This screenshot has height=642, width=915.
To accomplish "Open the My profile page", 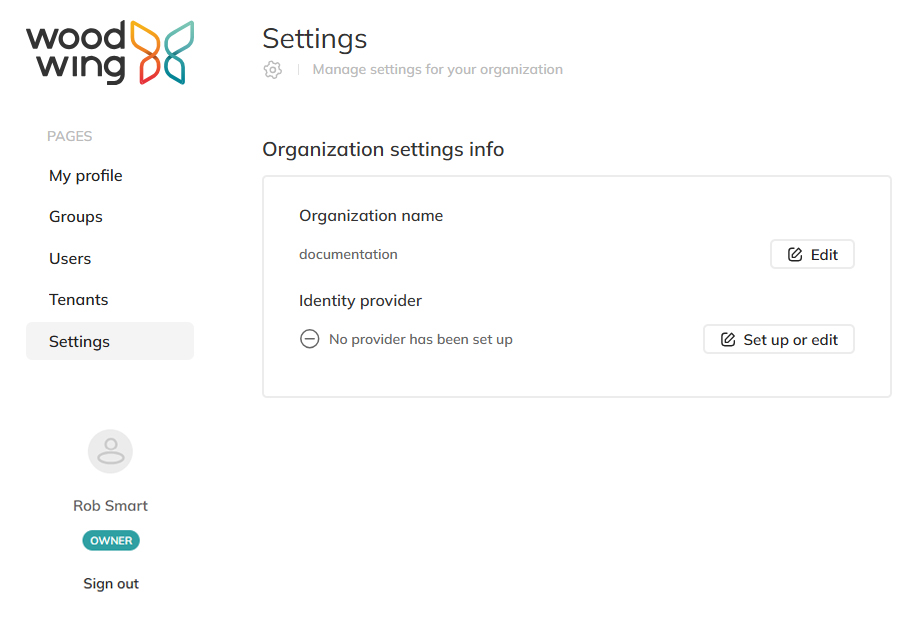I will click(86, 176).
